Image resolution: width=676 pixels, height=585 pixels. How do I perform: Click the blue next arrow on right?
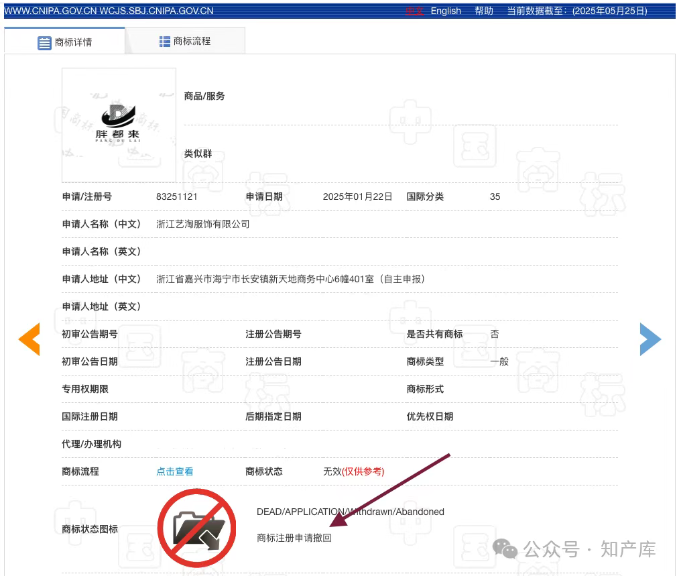point(650,340)
